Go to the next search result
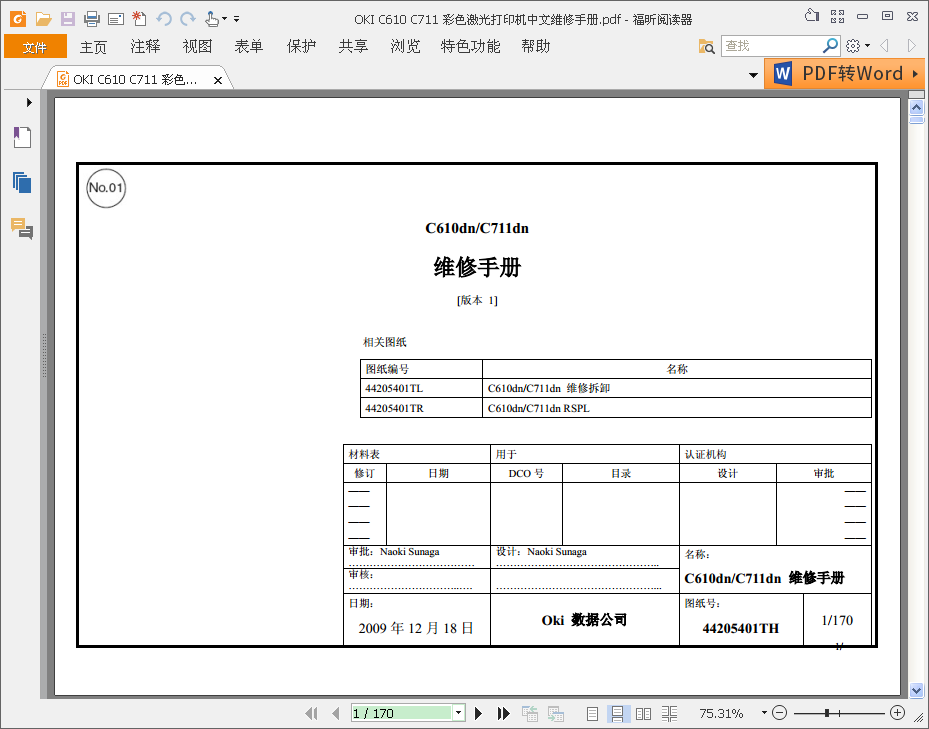Screen dimensions: 929x729 [x=911, y=46]
